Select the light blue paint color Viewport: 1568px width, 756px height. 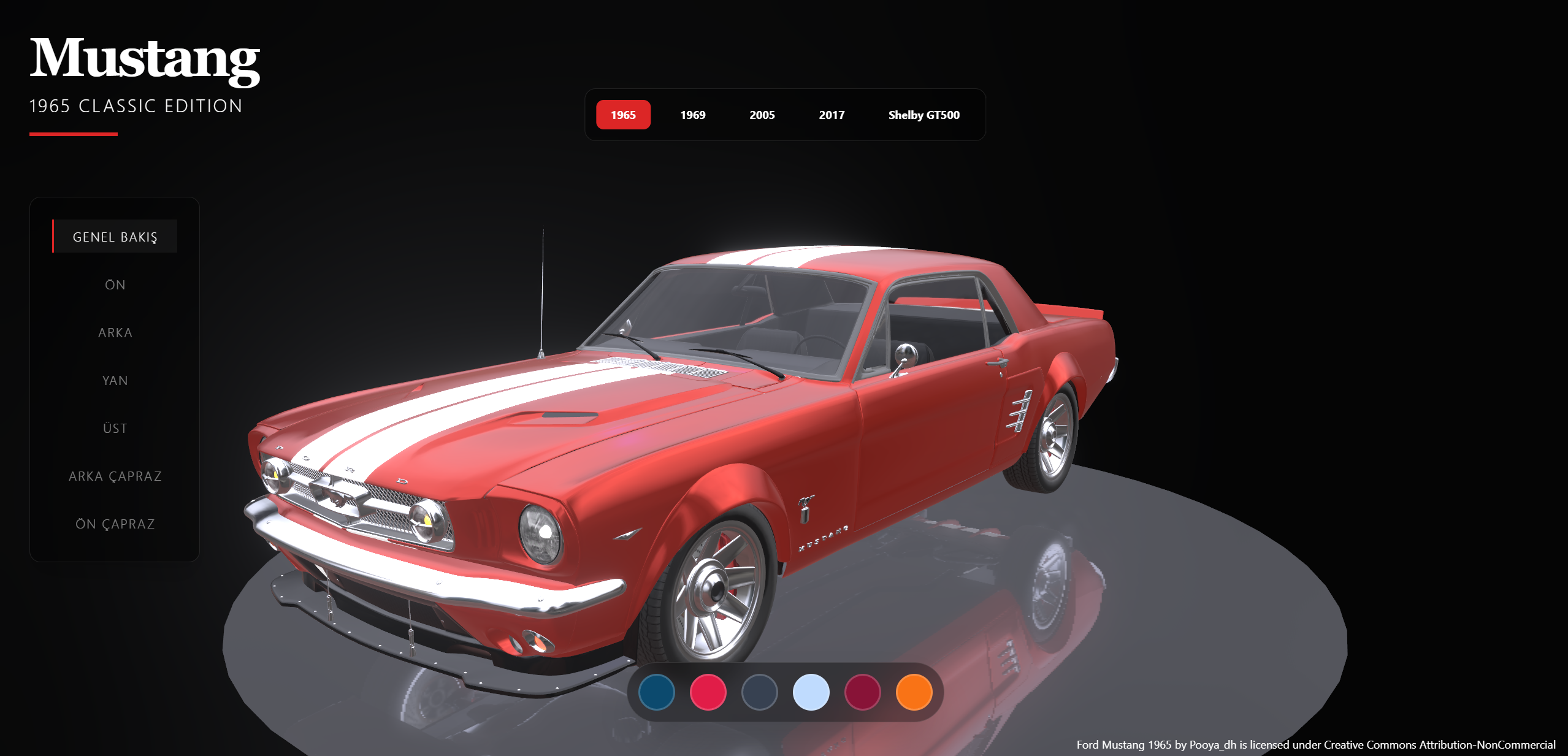pos(811,692)
